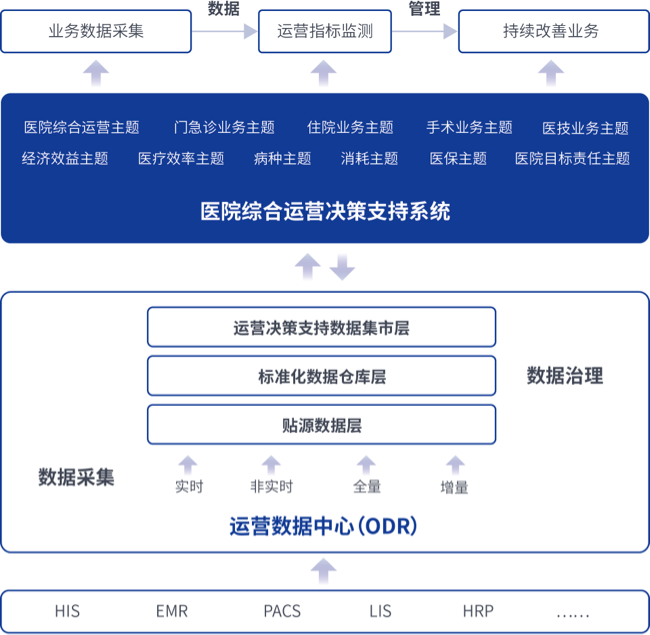Click the 业务数据采集 box

pos(96,32)
